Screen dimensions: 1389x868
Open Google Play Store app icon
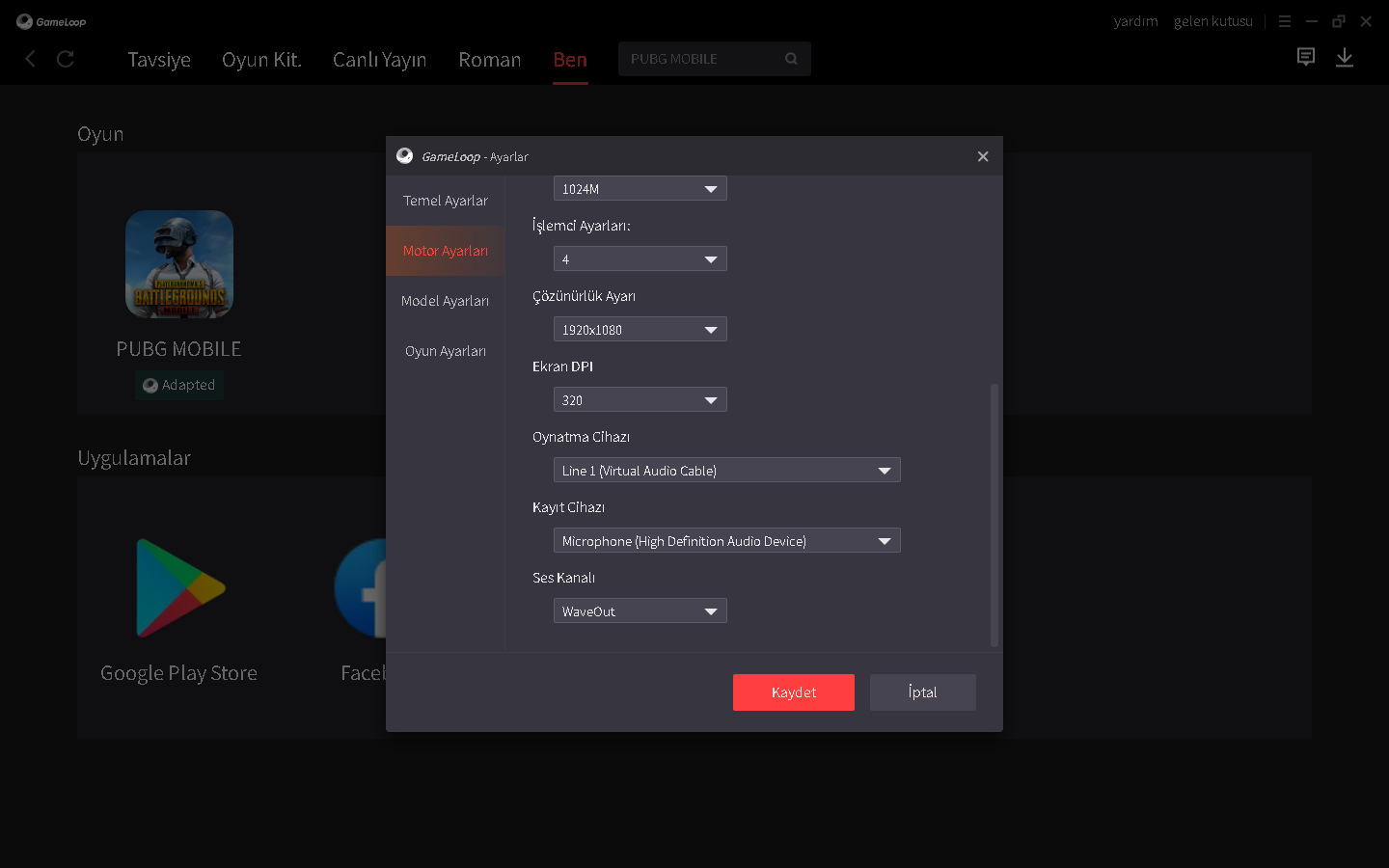[180, 588]
